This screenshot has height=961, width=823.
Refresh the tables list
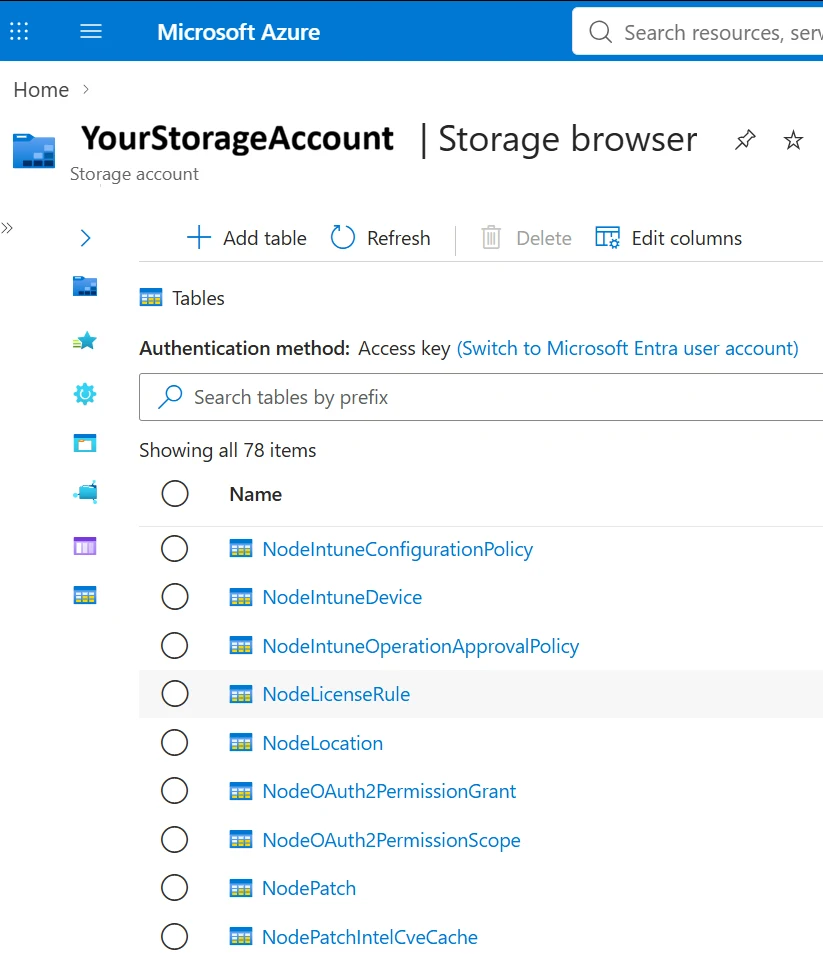380,238
